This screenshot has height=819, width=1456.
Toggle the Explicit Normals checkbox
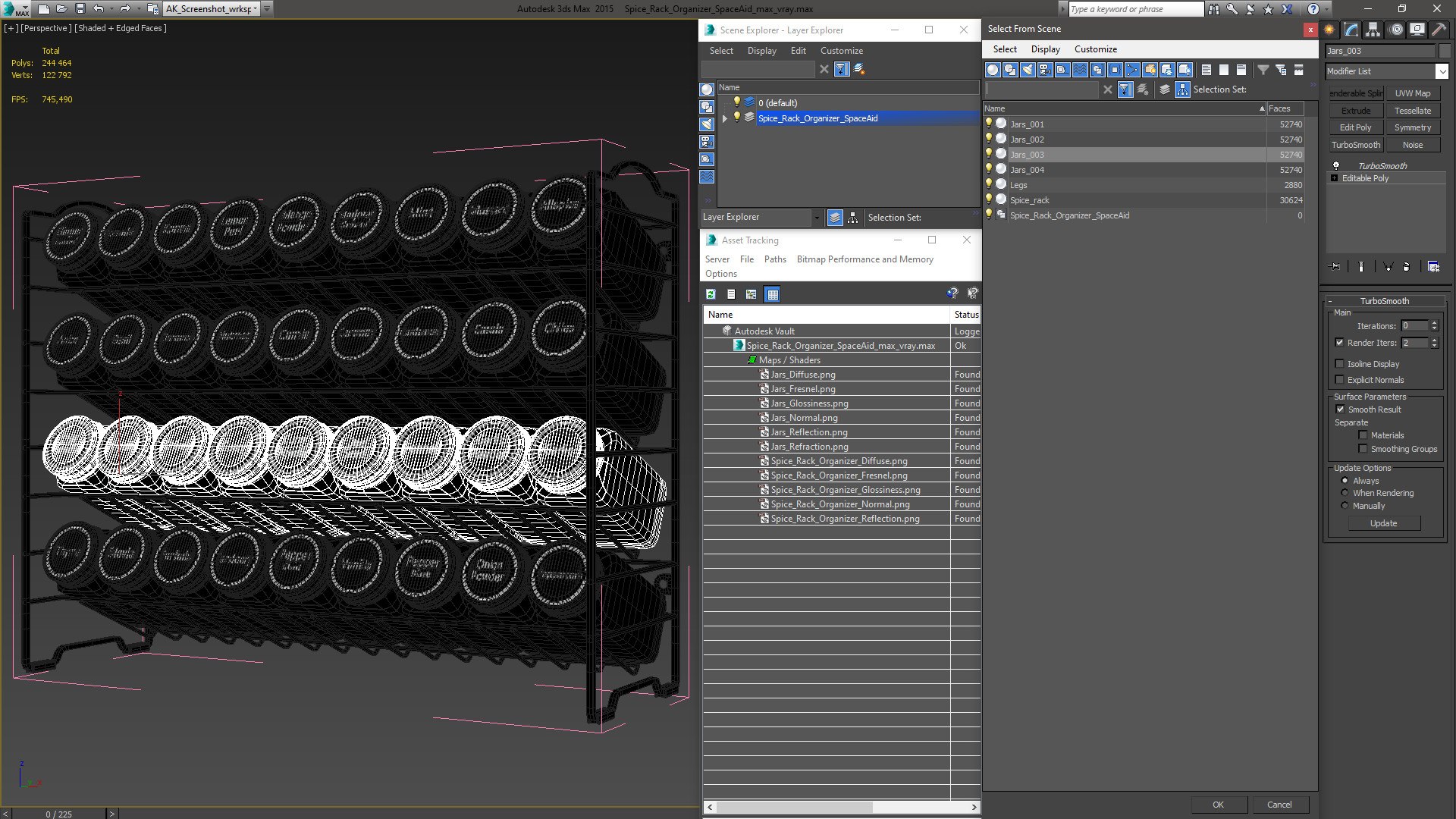tap(1339, 380)
